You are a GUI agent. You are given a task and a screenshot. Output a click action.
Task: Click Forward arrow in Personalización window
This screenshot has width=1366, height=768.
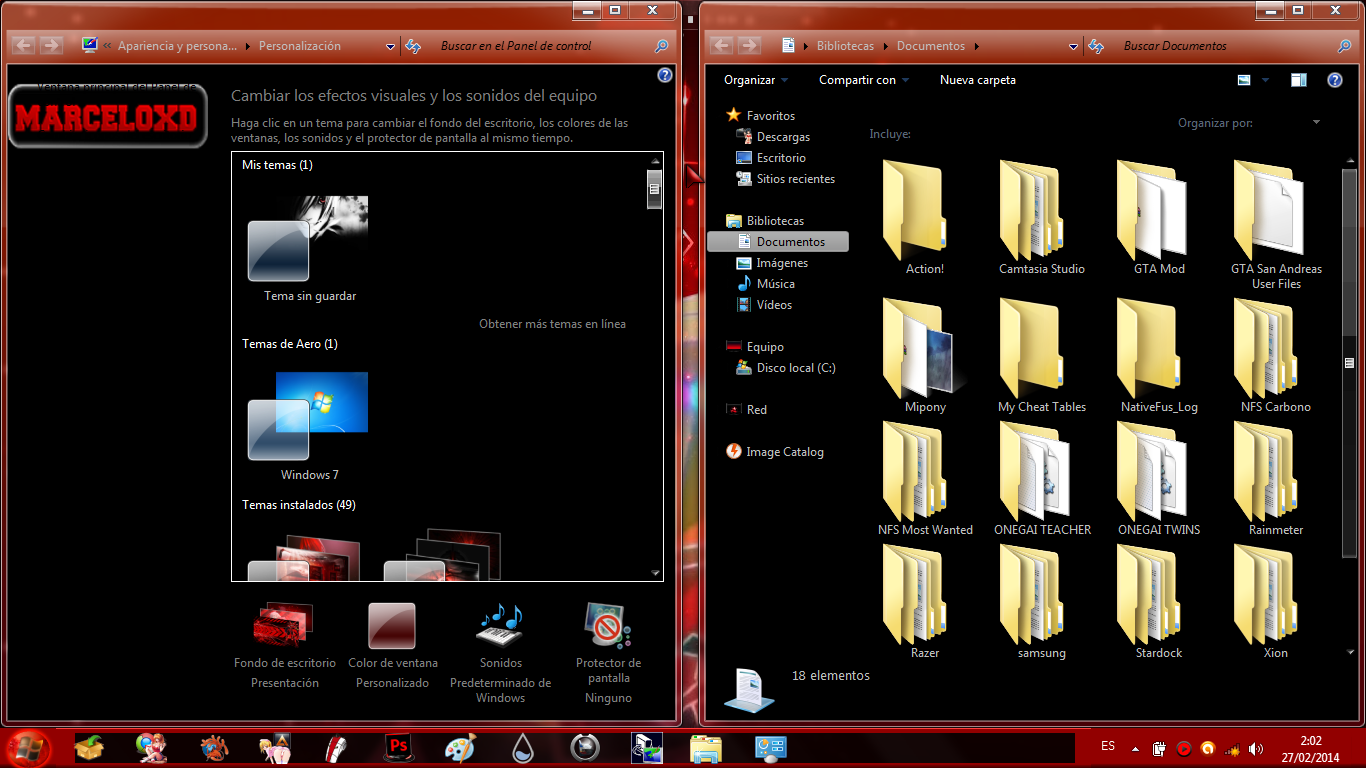tap(51, 45)
